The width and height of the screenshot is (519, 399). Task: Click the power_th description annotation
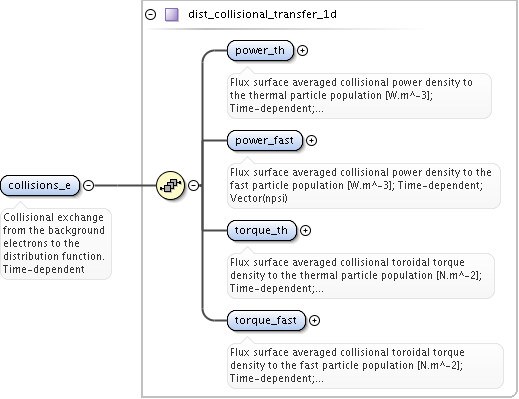[x=359, y=95]
